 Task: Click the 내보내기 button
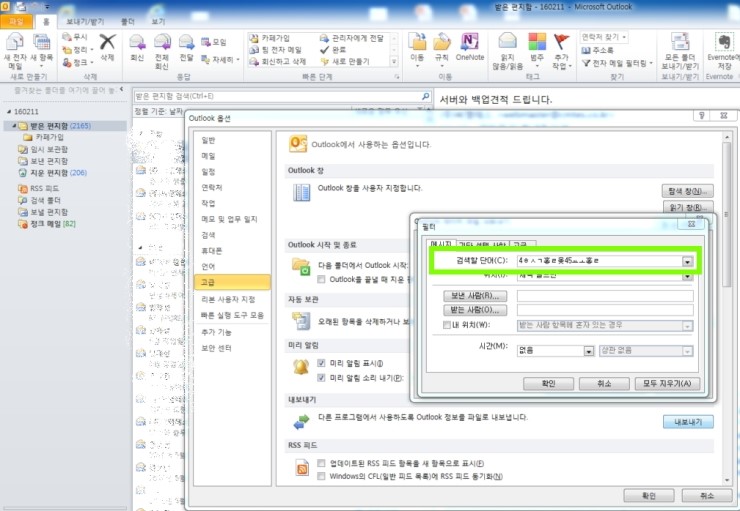coord(688,422)
